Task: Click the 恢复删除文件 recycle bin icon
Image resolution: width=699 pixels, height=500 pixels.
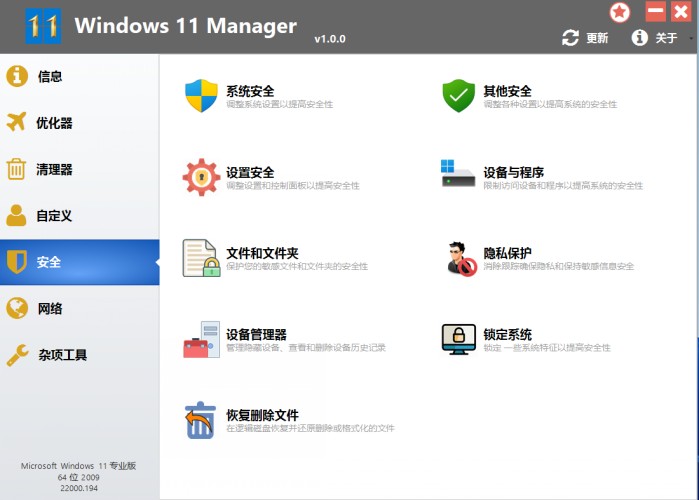Action: 201,420
